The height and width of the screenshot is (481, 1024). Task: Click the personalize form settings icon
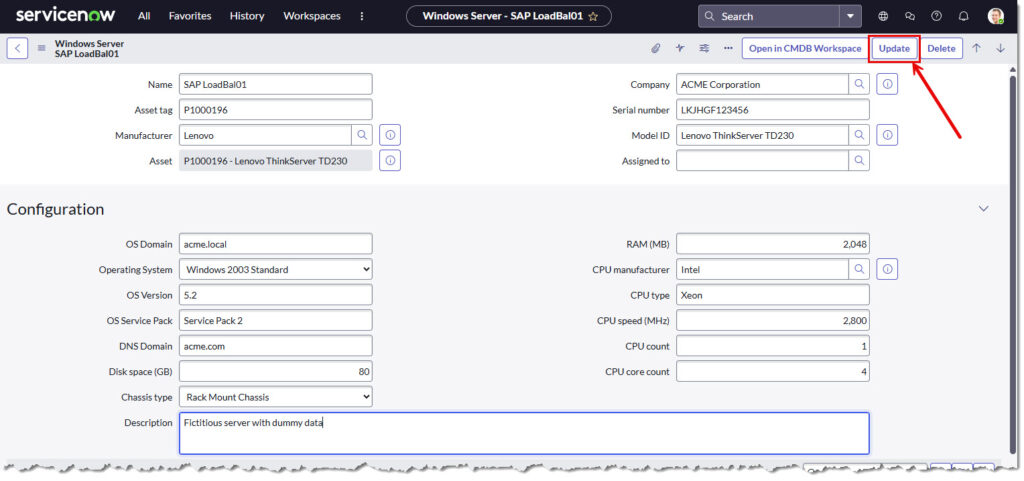click(x=704, y=48)
